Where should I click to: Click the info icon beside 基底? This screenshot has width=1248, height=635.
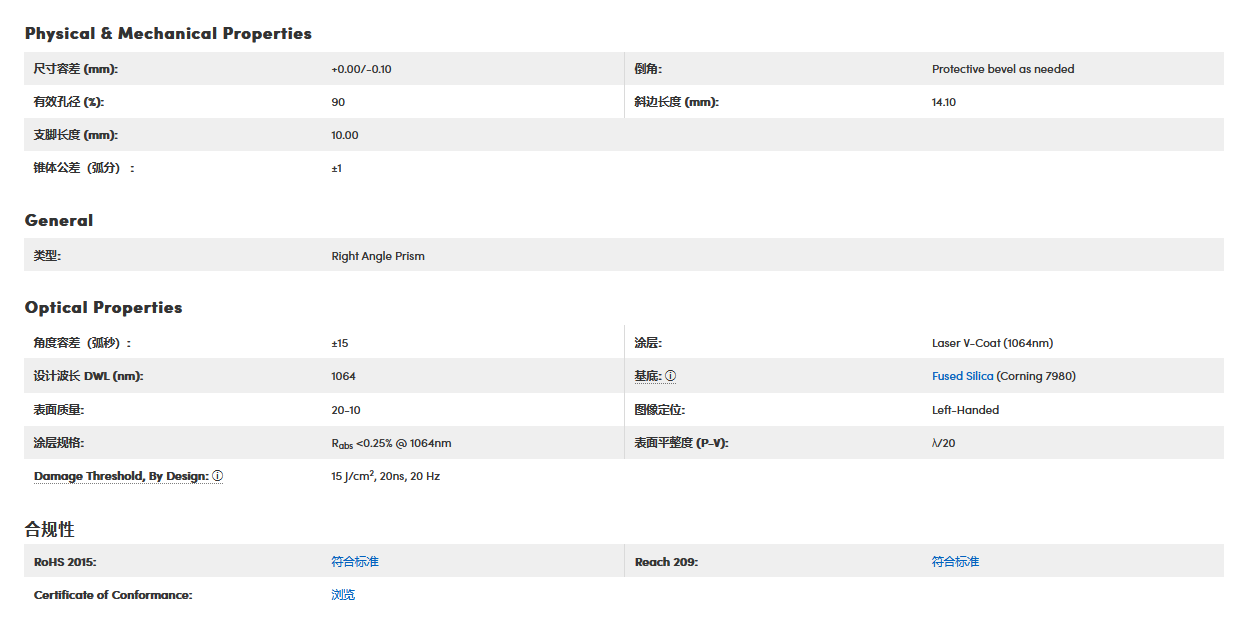pos(671,376)
